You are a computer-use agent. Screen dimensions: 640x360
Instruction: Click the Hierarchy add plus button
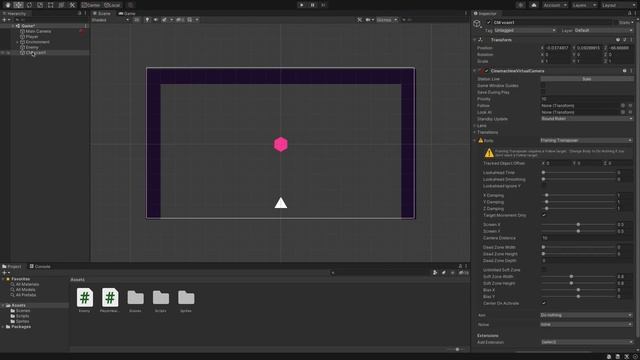pos(5,20)
